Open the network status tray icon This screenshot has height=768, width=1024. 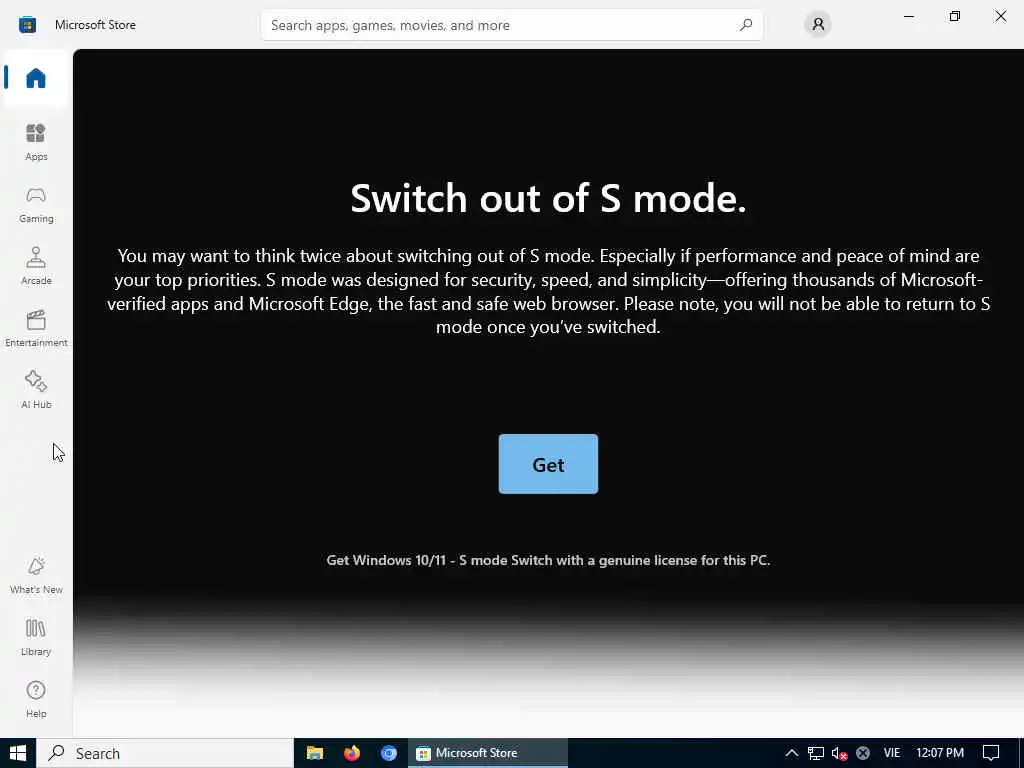tap(816, 753)
